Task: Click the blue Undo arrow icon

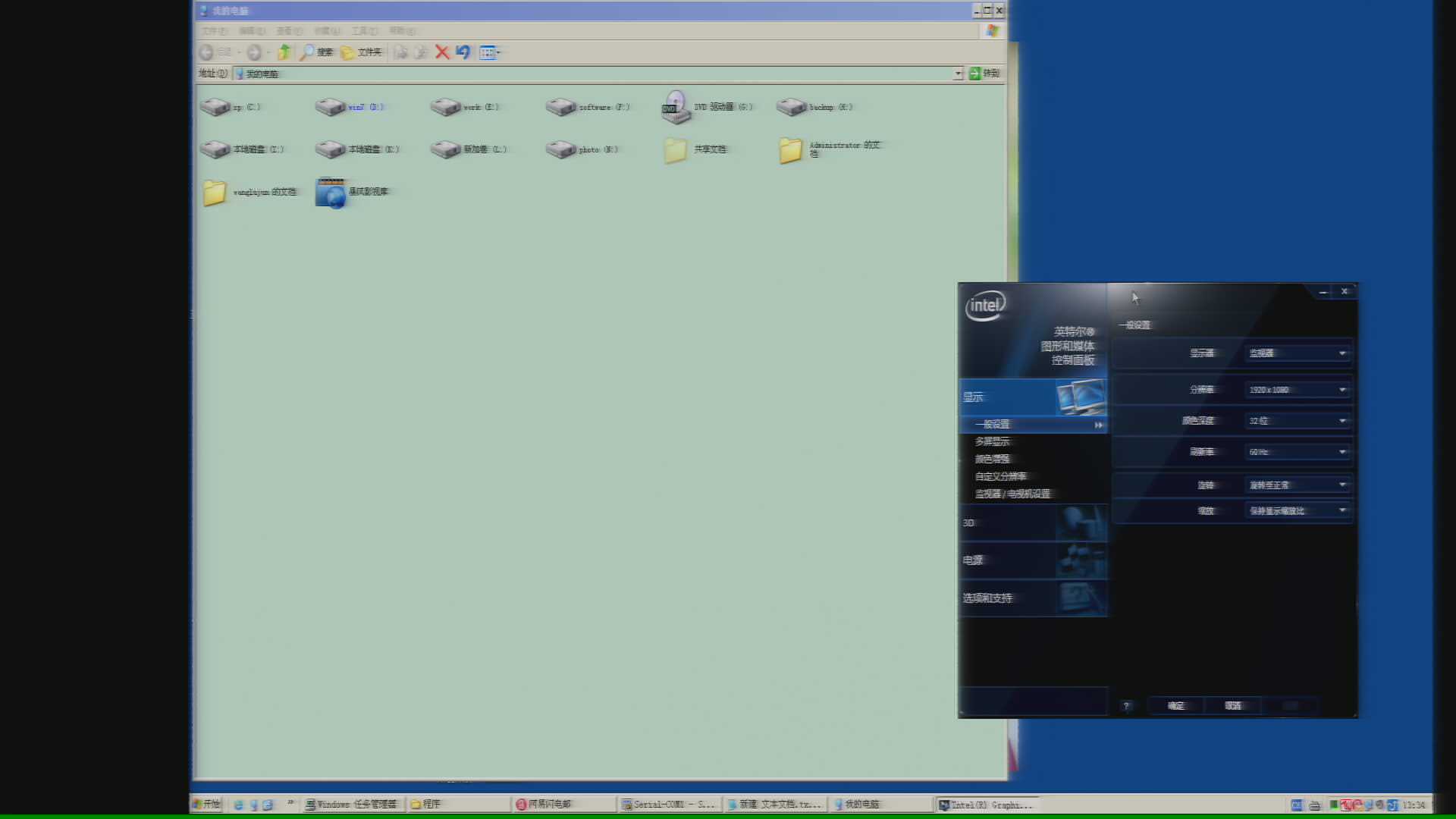Action: point(463,52)
